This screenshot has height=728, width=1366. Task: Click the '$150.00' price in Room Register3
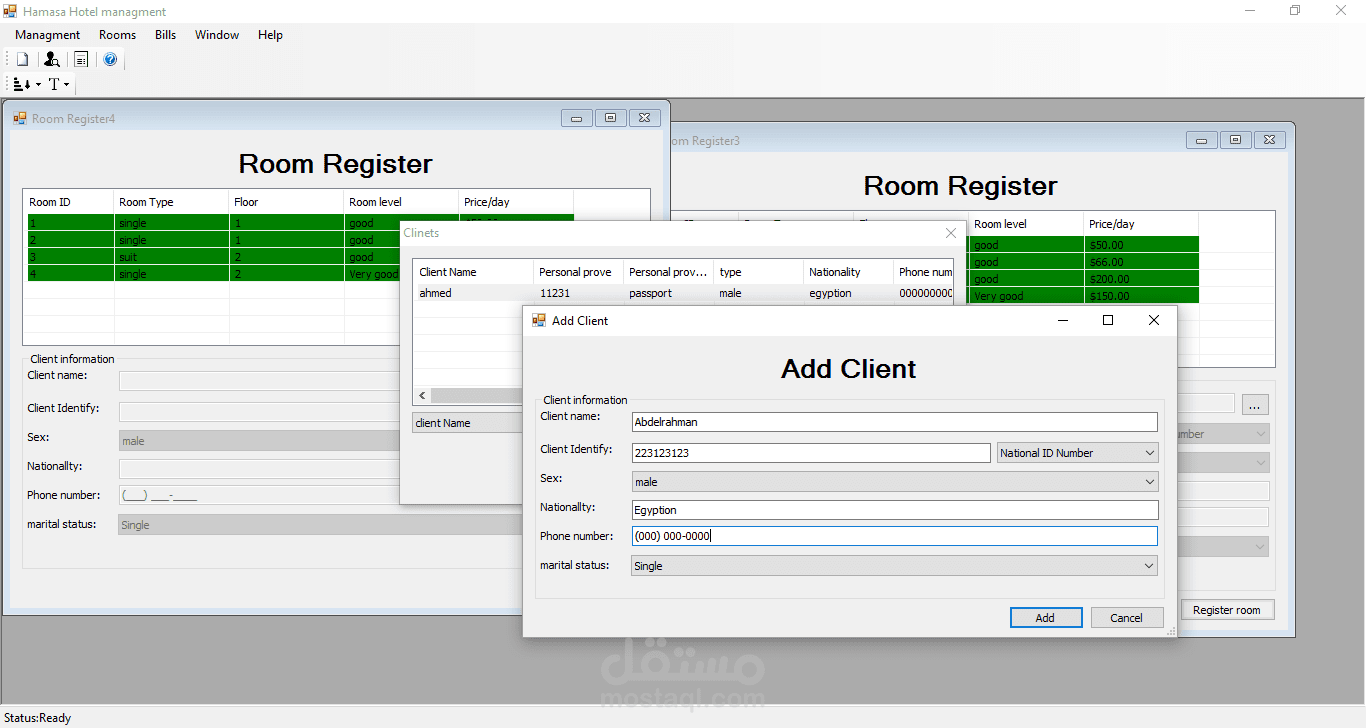click(1110, 296)
